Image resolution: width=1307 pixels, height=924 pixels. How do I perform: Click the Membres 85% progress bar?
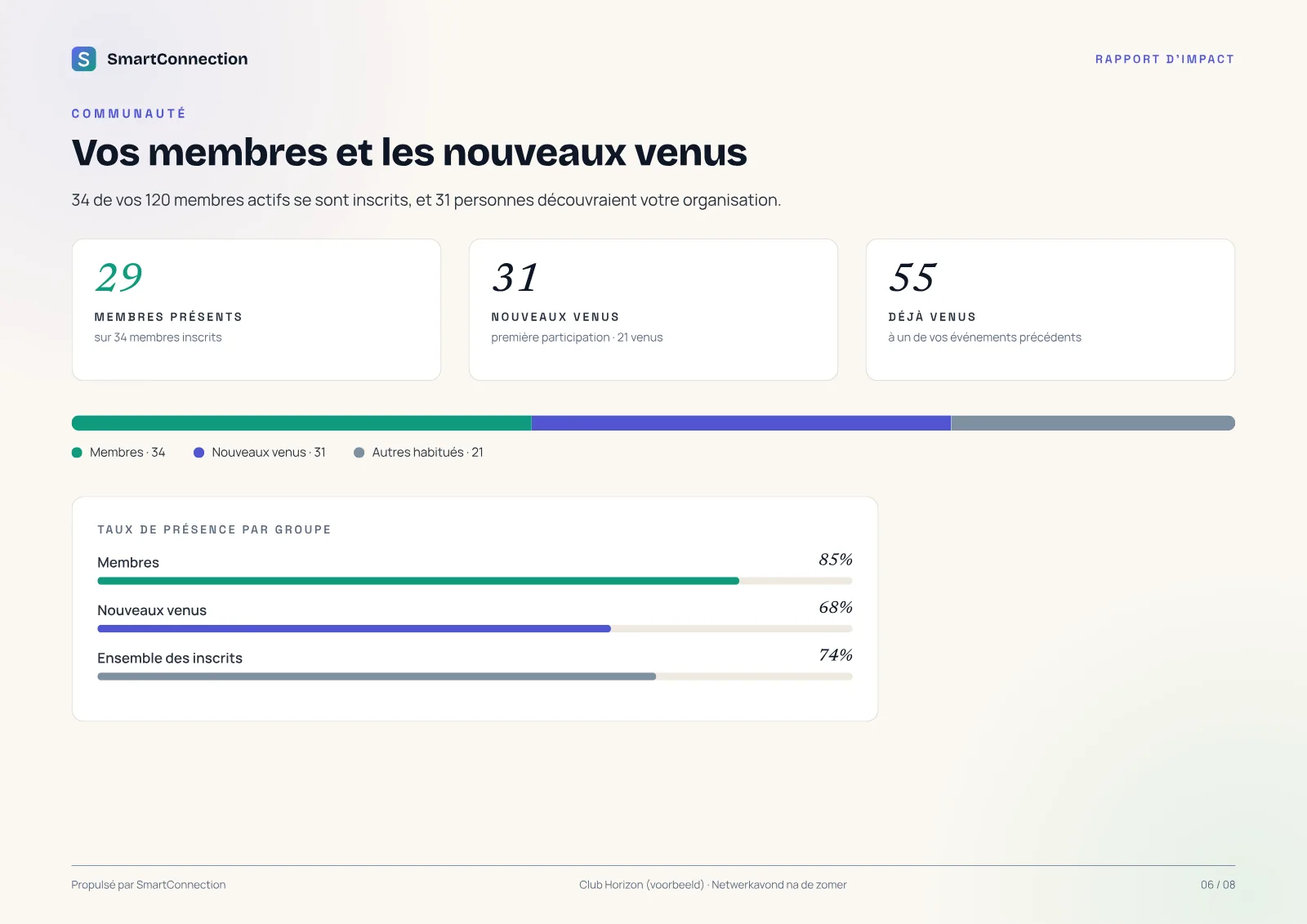[475, 581]
